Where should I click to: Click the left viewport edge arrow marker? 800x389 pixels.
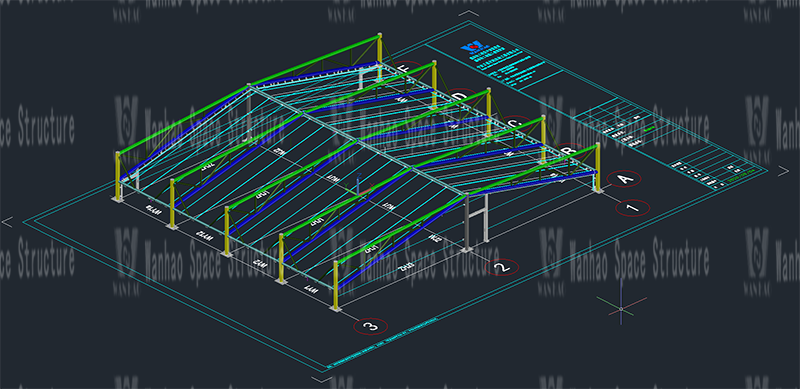click(x=7, y=222)
